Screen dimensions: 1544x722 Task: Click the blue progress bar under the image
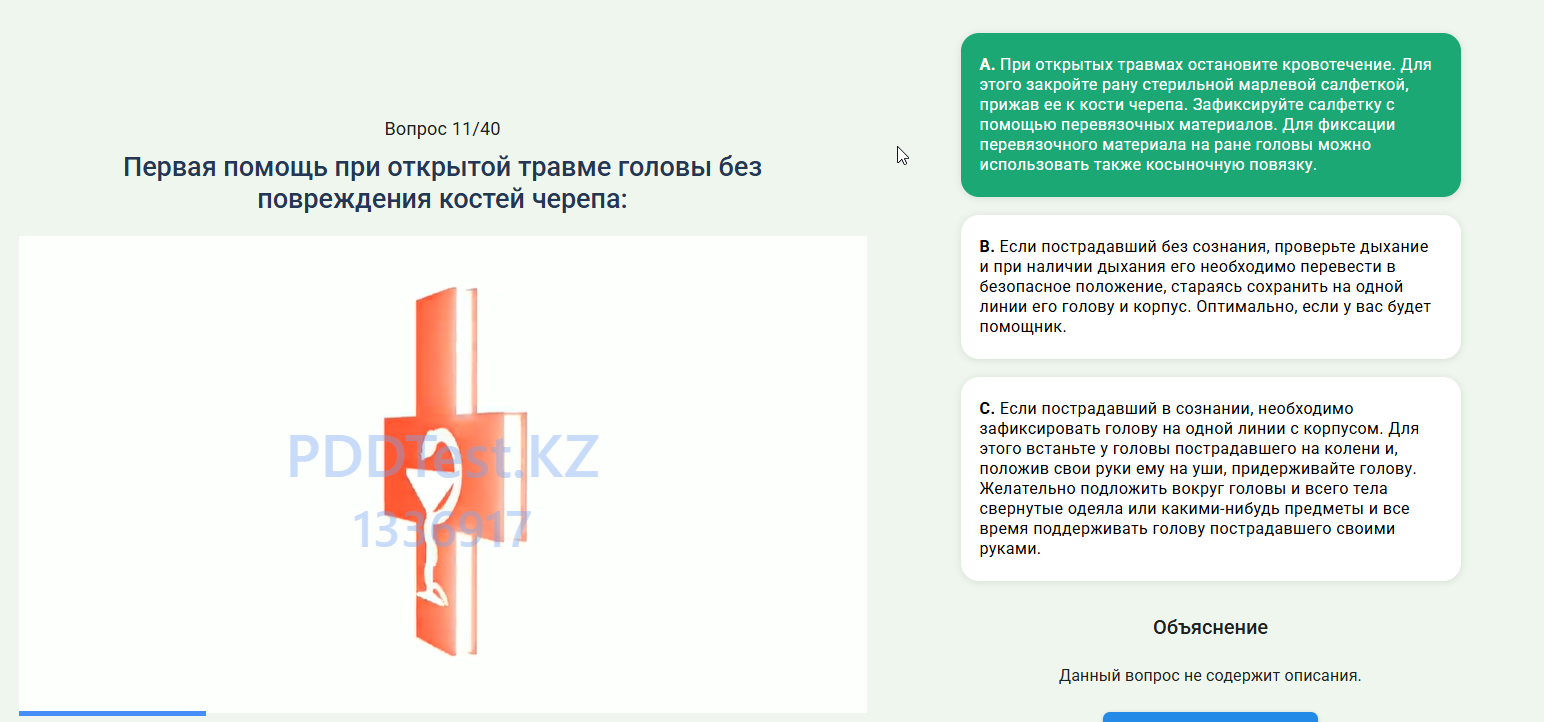112,713
